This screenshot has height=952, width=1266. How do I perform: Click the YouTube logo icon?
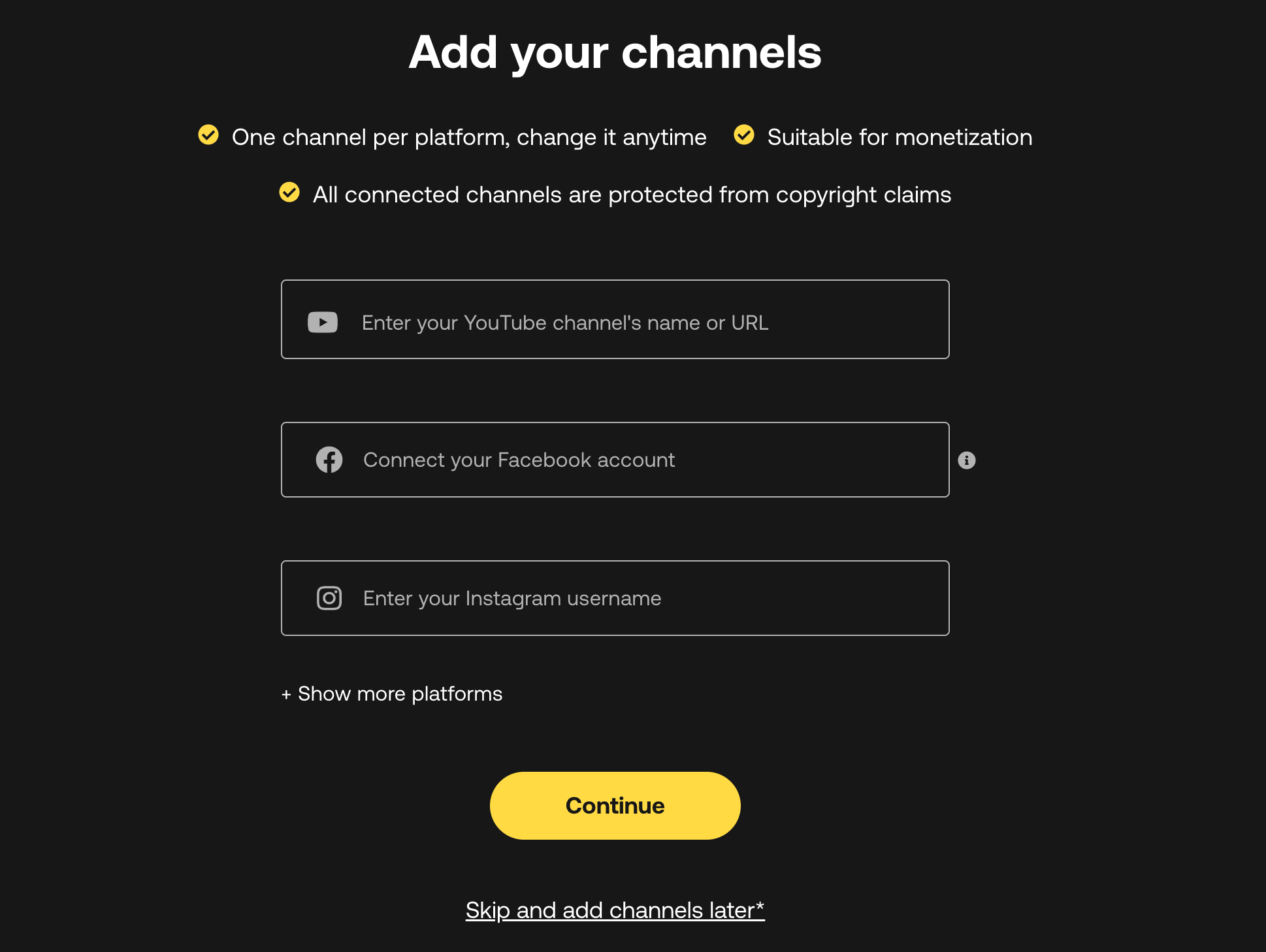click(323, 322)
